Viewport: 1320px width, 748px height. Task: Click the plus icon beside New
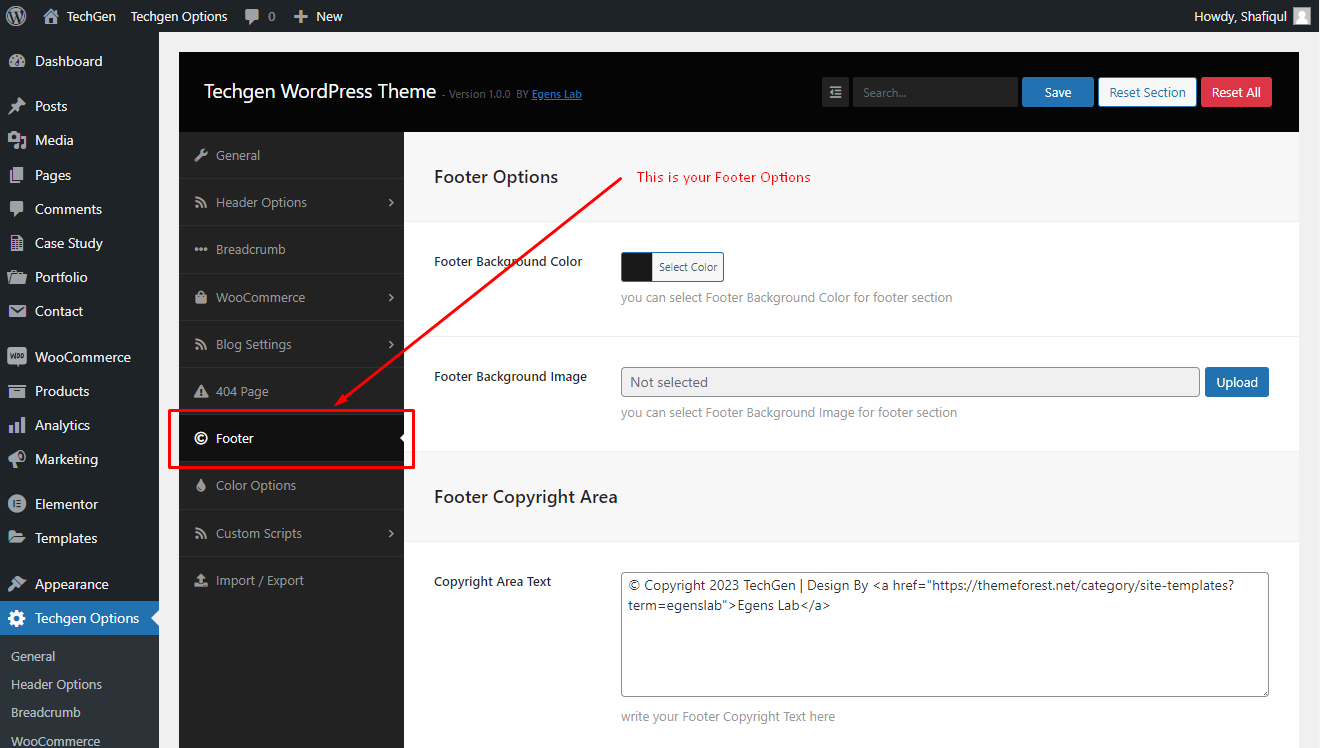tap(300, 16)
